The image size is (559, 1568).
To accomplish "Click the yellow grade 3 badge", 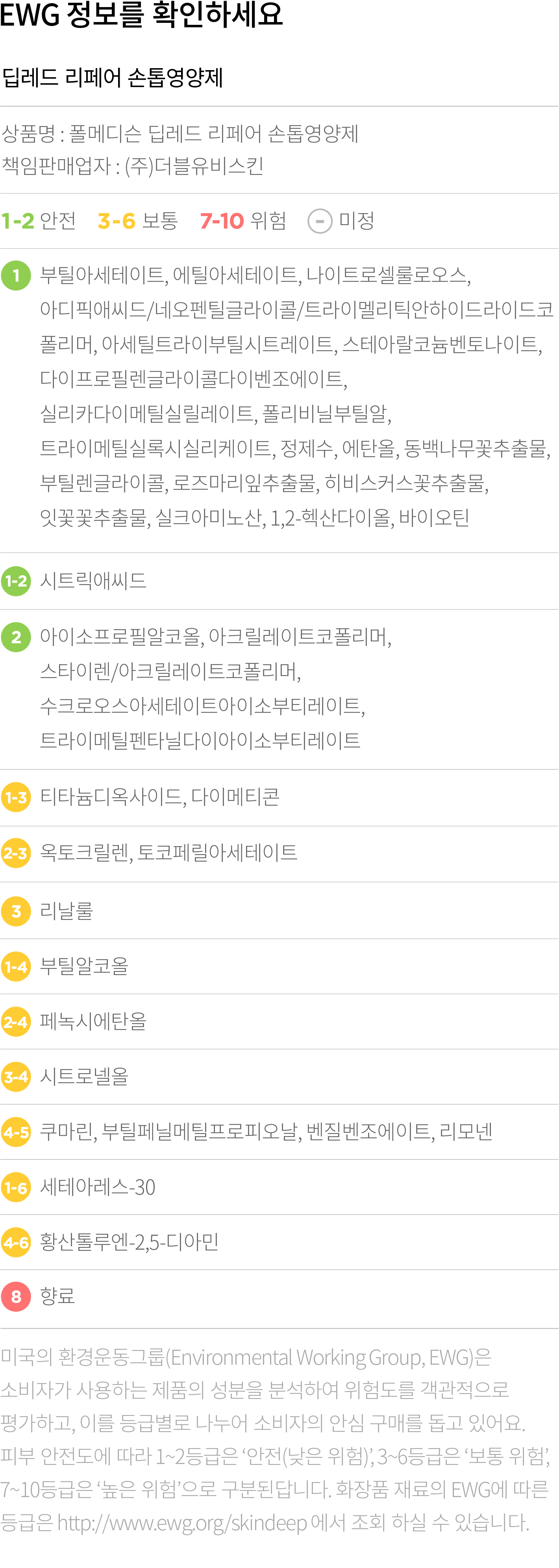I will click(16, 911).
